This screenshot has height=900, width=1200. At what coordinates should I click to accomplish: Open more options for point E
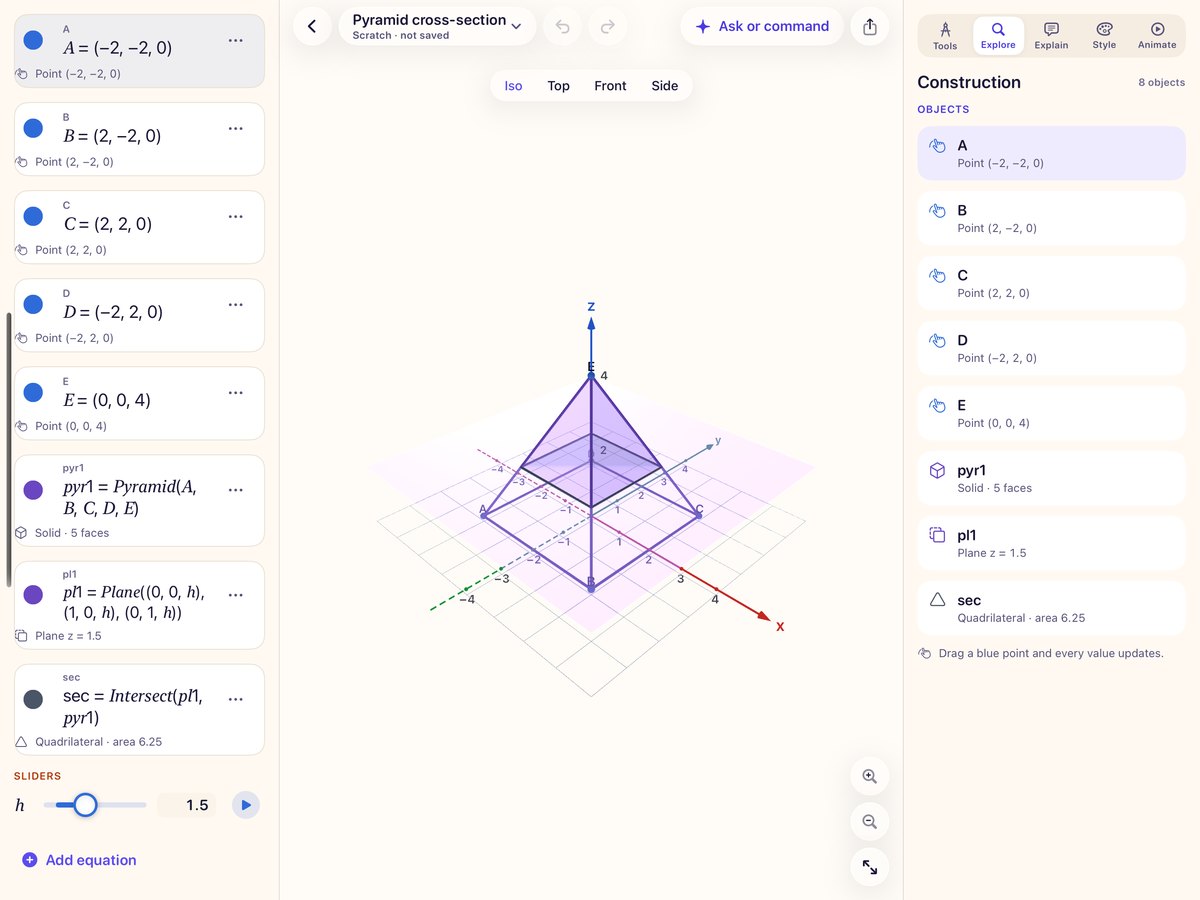tap(236, 392)
